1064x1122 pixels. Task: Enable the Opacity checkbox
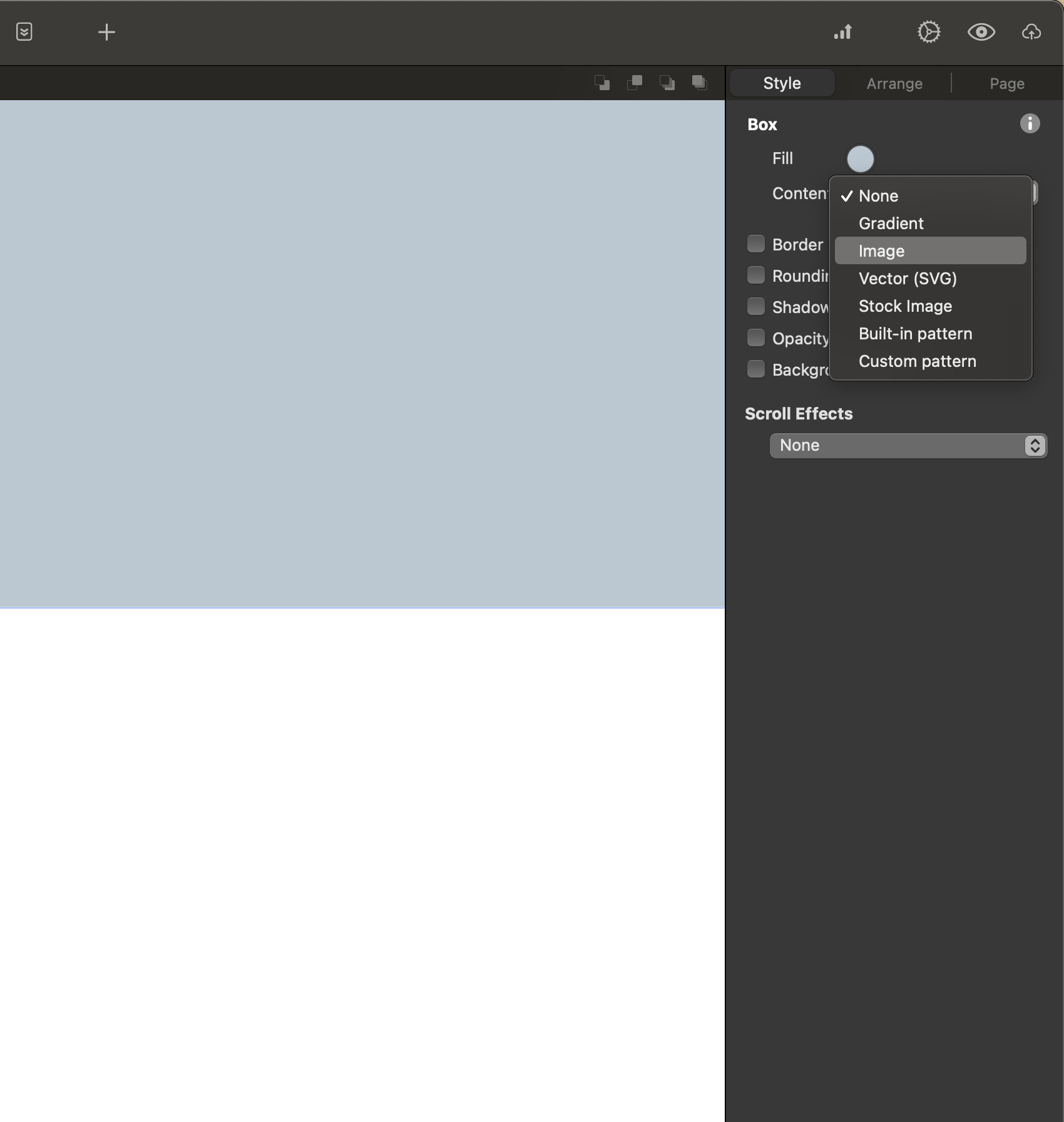(x=756, y=338)
